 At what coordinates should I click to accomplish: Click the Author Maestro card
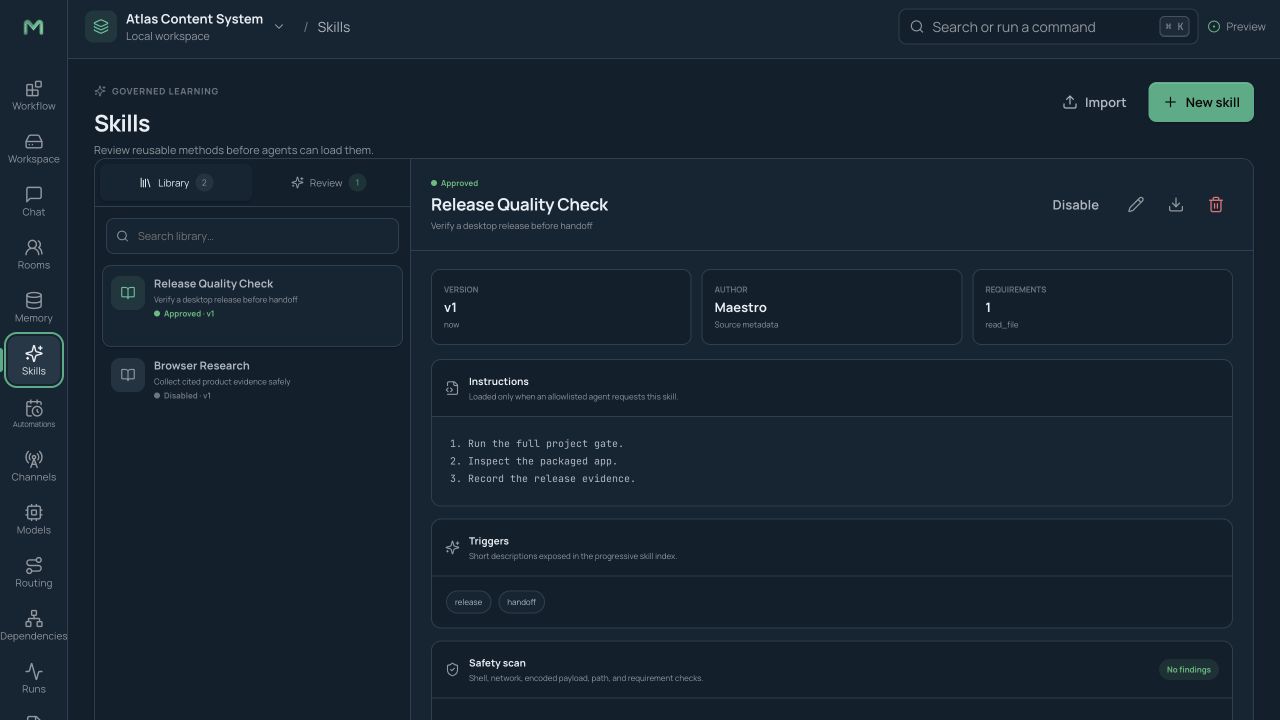point(832,307)
